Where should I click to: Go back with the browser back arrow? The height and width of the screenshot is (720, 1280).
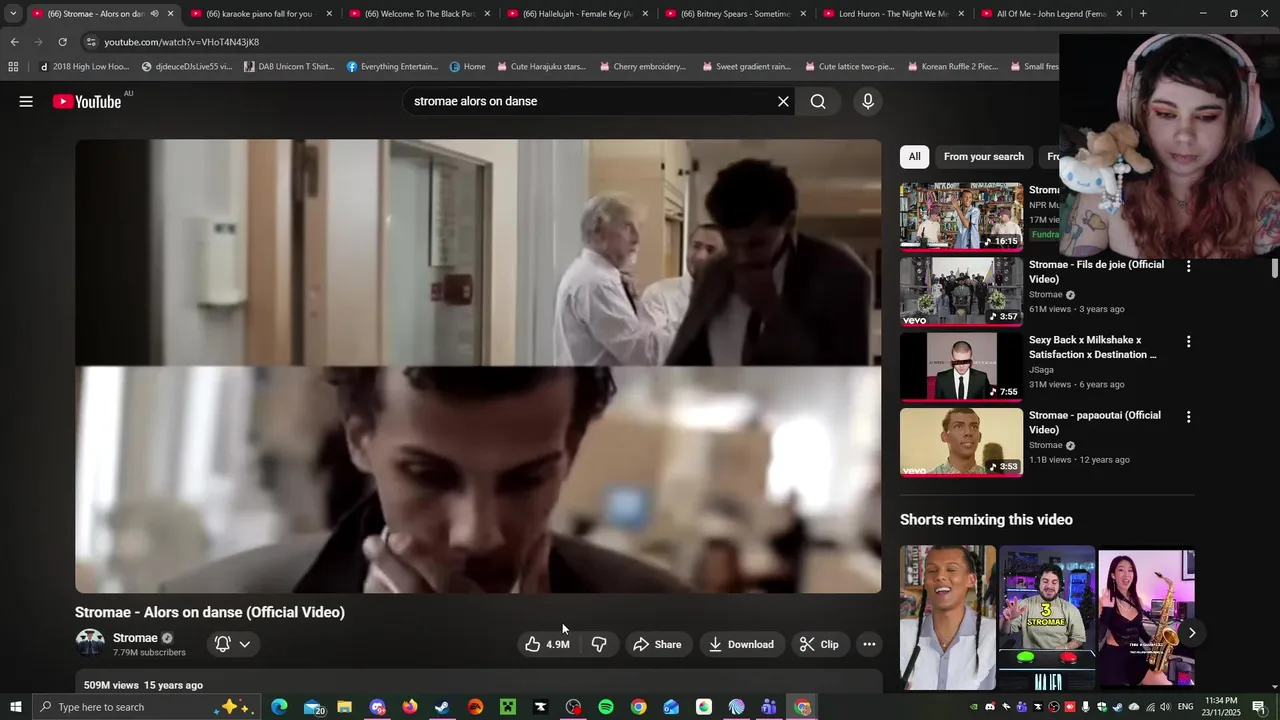[x=14, y=42]
